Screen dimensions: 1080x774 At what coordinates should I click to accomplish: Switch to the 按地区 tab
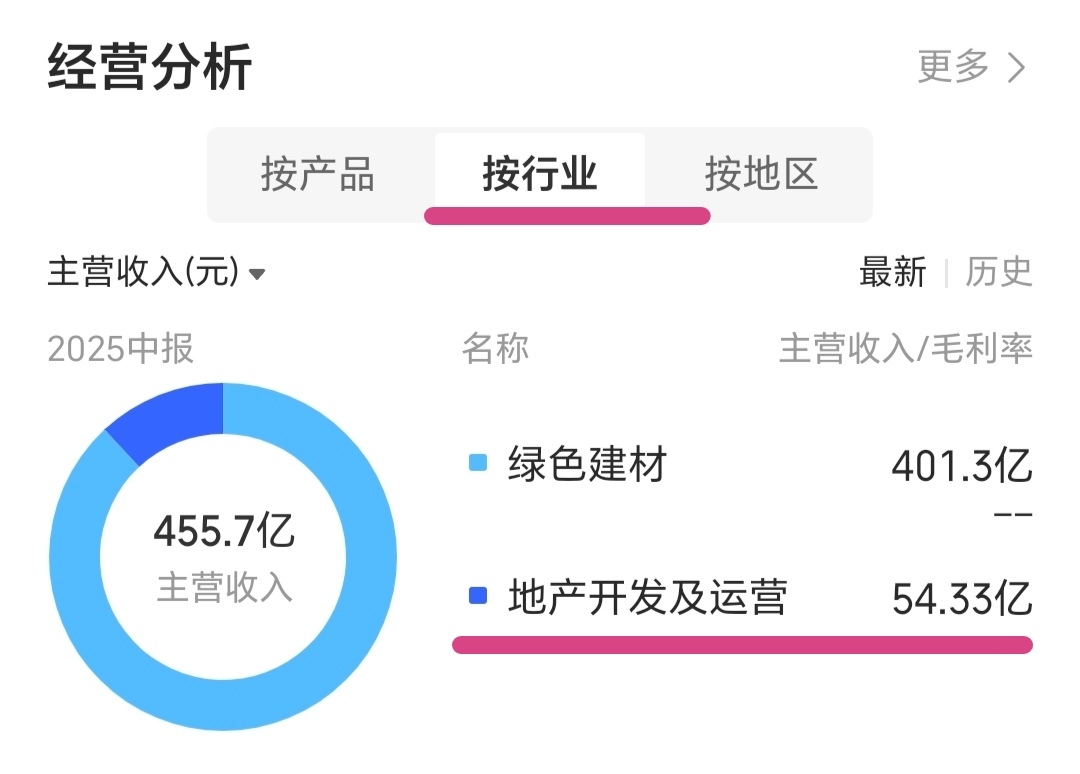coord(761,174)
